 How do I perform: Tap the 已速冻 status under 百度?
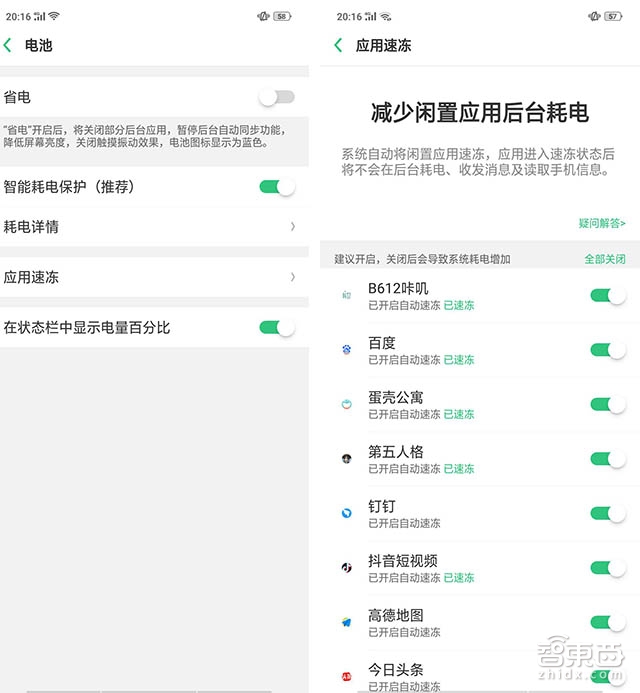pyautogui.click(x=459, y=360)
